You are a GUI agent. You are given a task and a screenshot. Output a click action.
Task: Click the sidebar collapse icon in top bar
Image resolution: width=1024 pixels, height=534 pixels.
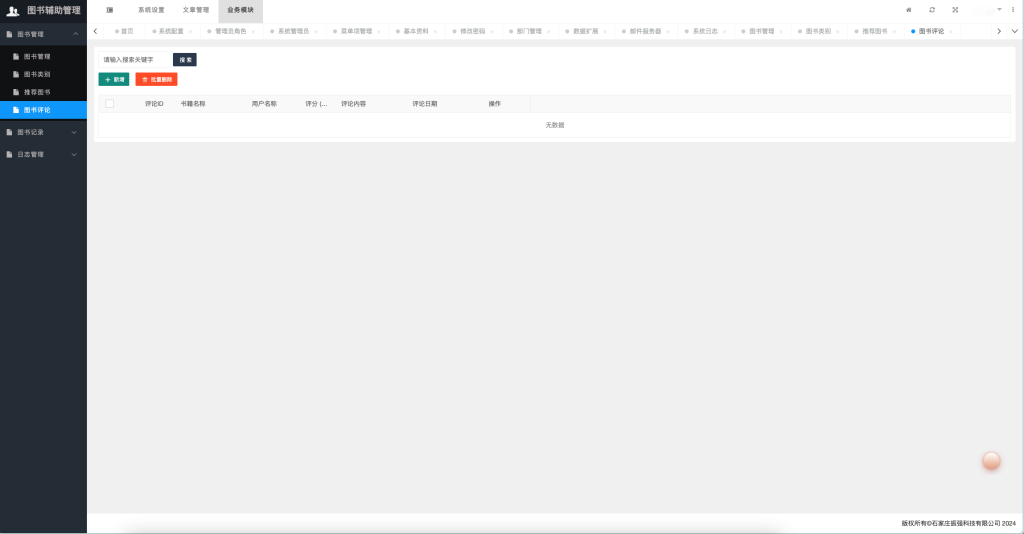[x=109, y=10]
